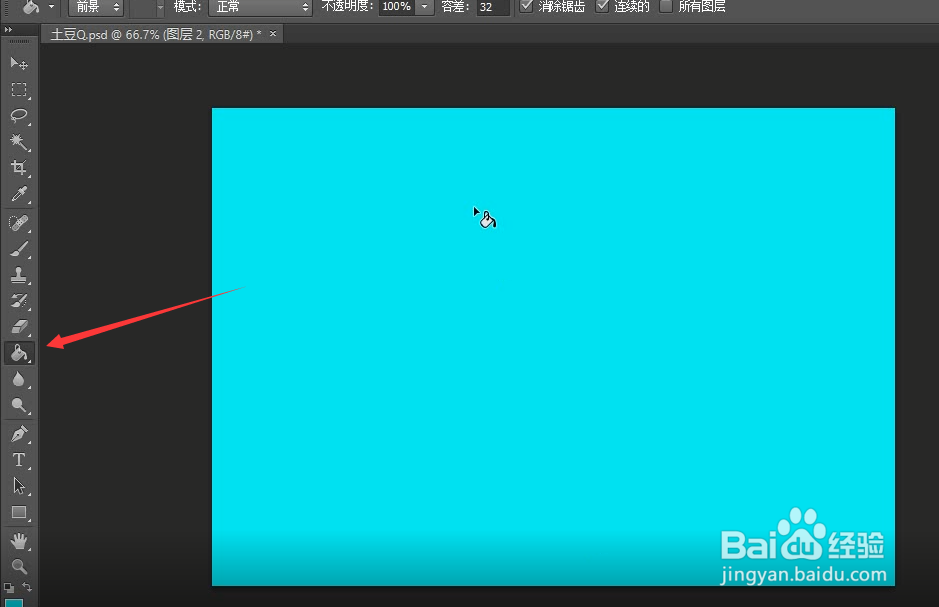This screenshot has height=607, width=939.
Task: Select the Dodge tool
Action: pyautogui.click(x=19, y=406)
